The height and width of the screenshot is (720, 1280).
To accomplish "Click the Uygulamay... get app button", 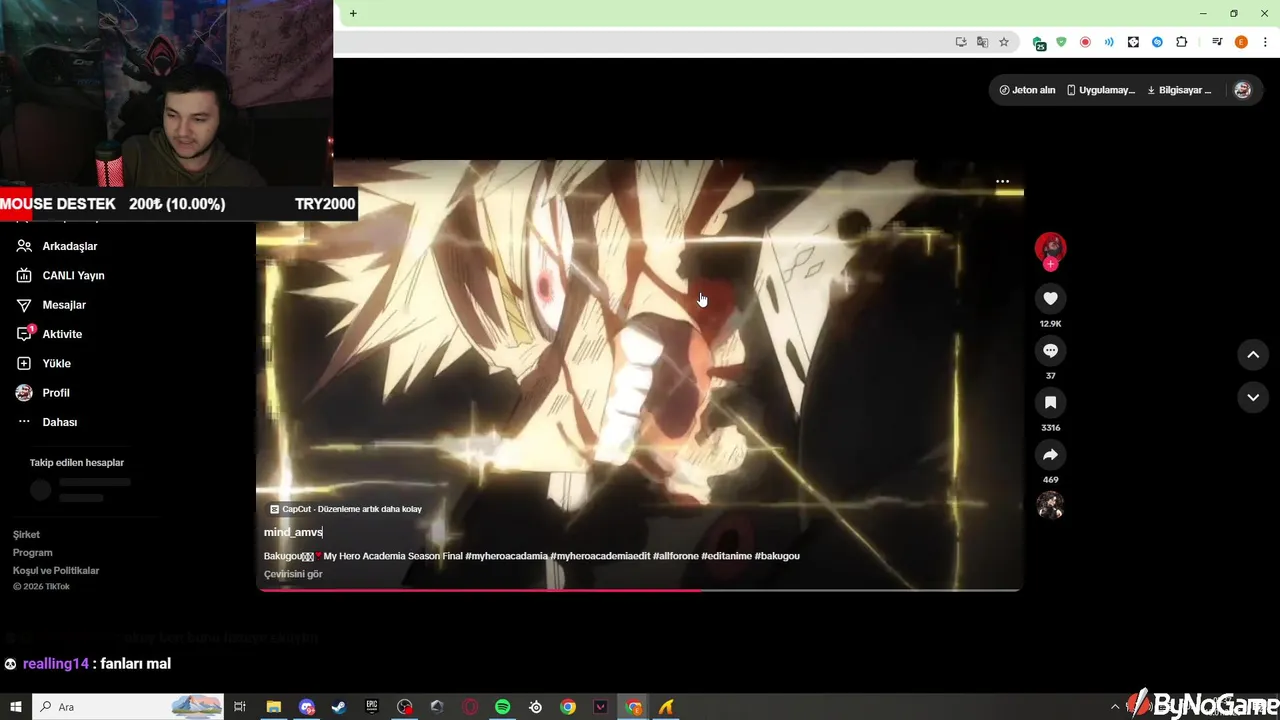I will pos(1100,90).
